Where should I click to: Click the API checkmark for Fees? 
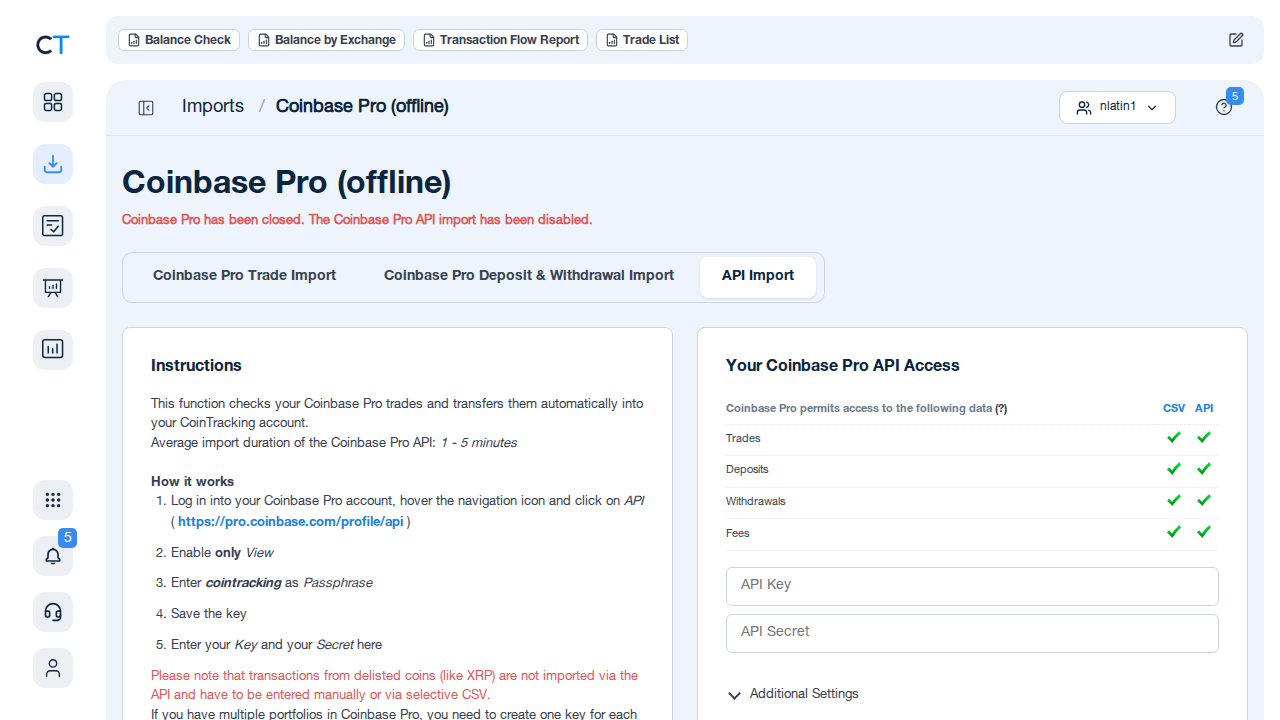pos(1204,532)
